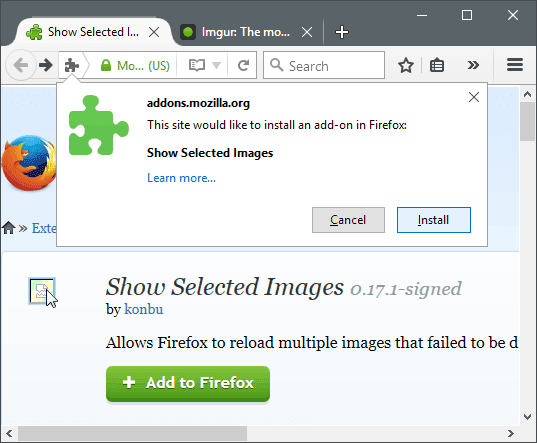This screenshot has width=537, height=443.
Task: Click the Firefox logo on the page
Action: point(29,163)
